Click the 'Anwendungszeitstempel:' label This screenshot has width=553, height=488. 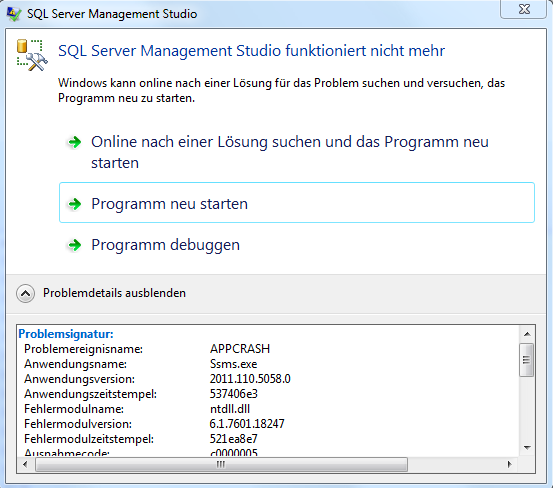(x=91, y=394)
